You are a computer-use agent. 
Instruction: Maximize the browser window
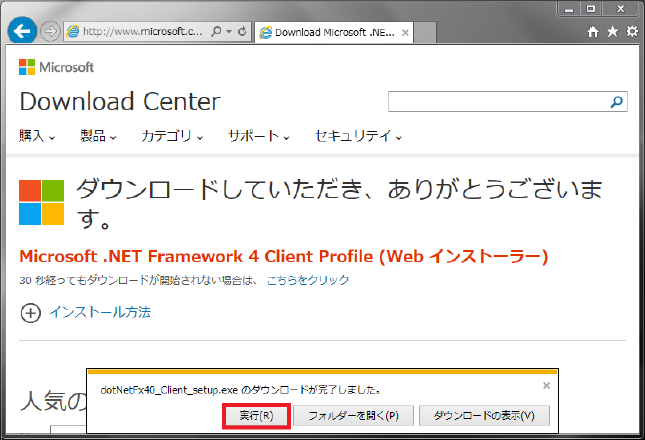pyautogui.click(x=591, y=9)
